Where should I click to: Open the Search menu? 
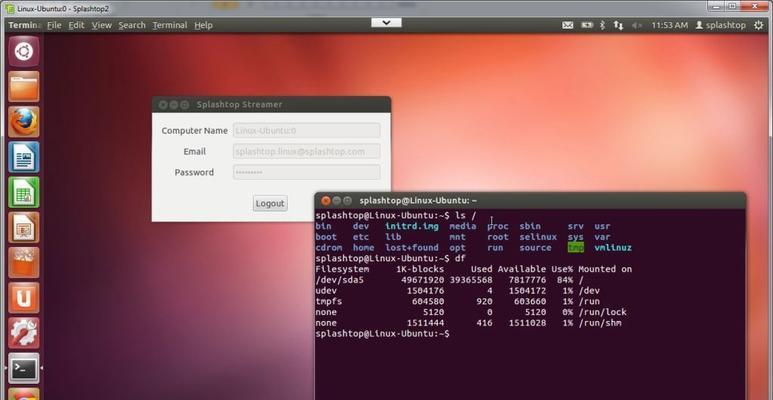coord(132,25)
